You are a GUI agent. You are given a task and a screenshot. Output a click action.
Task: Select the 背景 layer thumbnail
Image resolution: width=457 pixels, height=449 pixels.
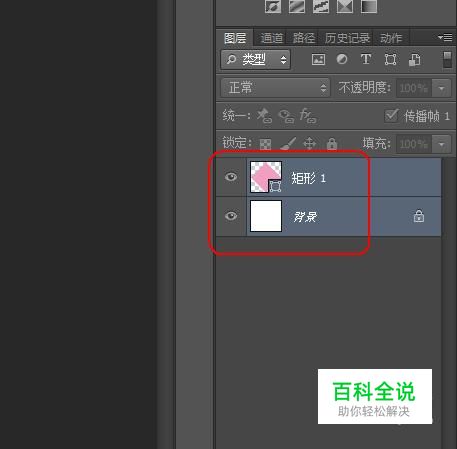(x=266, y=216)
